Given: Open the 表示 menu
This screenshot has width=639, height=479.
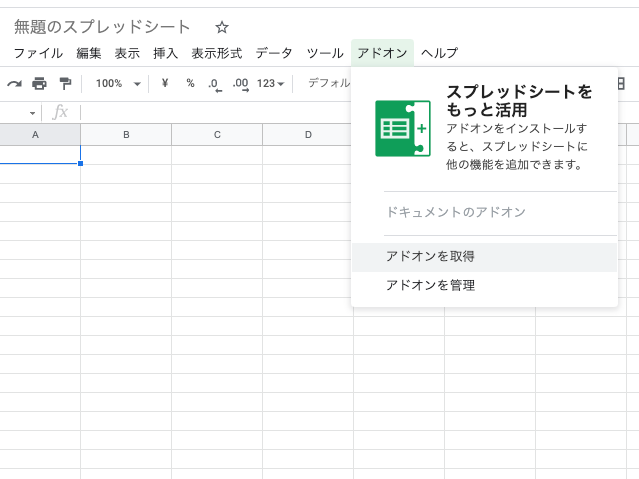Looking at the screenshot, I should 127,53.
